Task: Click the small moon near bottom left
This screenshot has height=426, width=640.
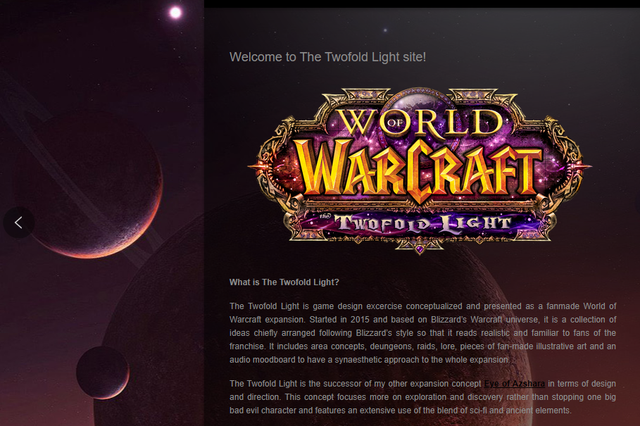Action: coord(103,373)
